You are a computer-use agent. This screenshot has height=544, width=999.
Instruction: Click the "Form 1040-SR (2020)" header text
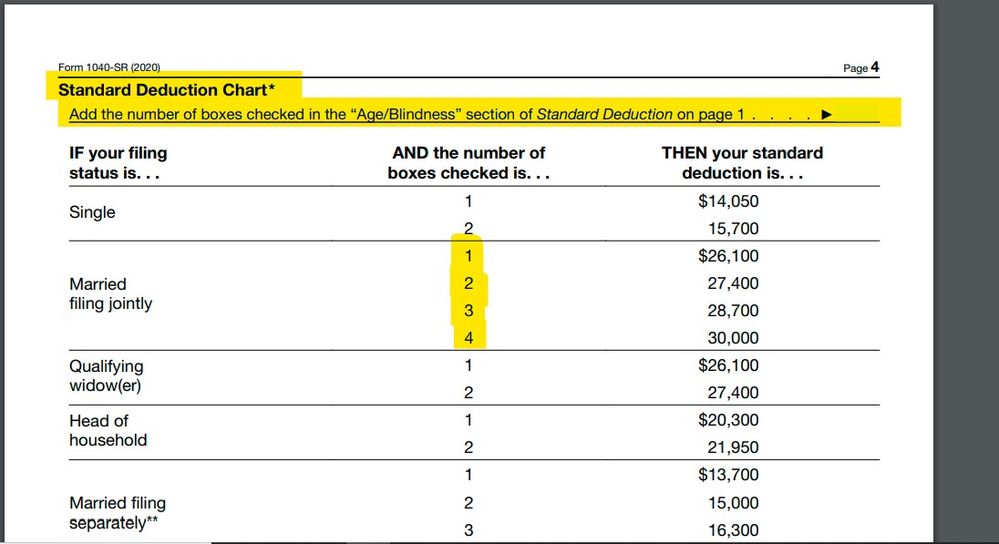110,67
